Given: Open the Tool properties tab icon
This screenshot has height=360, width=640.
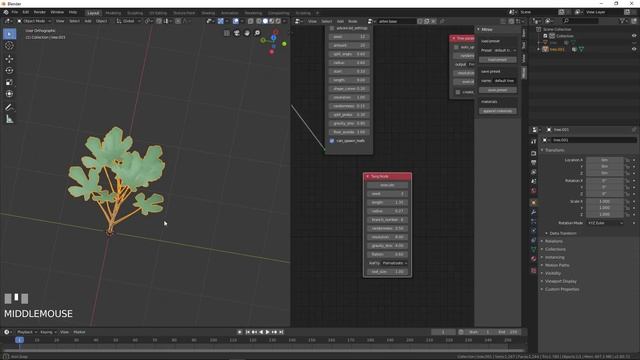Looking at the screenshot, I should 533,141.
